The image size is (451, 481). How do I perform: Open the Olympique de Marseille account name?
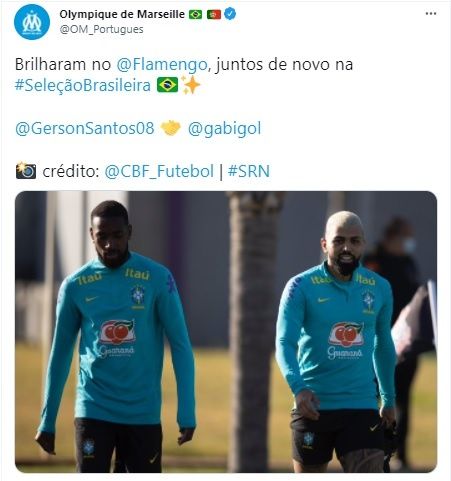point(122,14)
